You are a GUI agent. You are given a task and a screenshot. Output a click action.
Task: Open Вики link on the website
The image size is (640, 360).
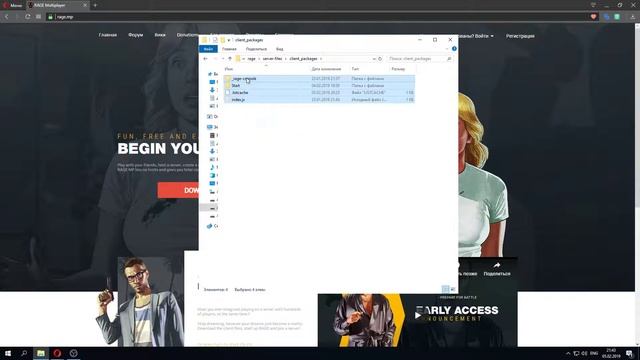[160, 35]
